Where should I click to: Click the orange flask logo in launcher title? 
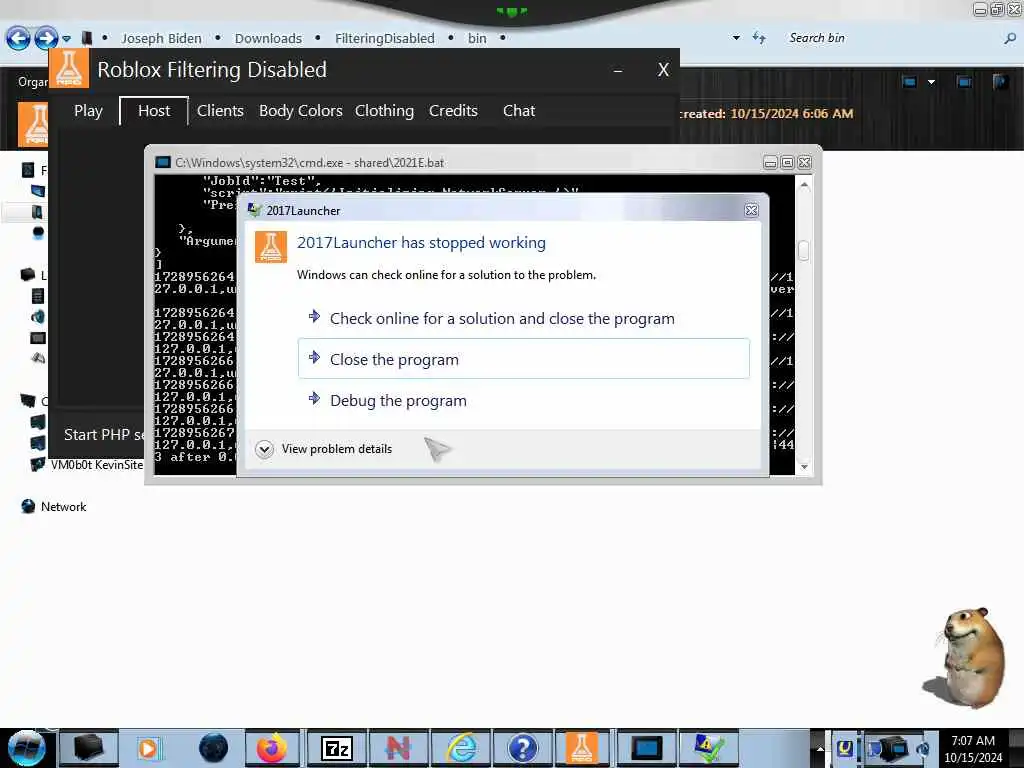(69, 68)
